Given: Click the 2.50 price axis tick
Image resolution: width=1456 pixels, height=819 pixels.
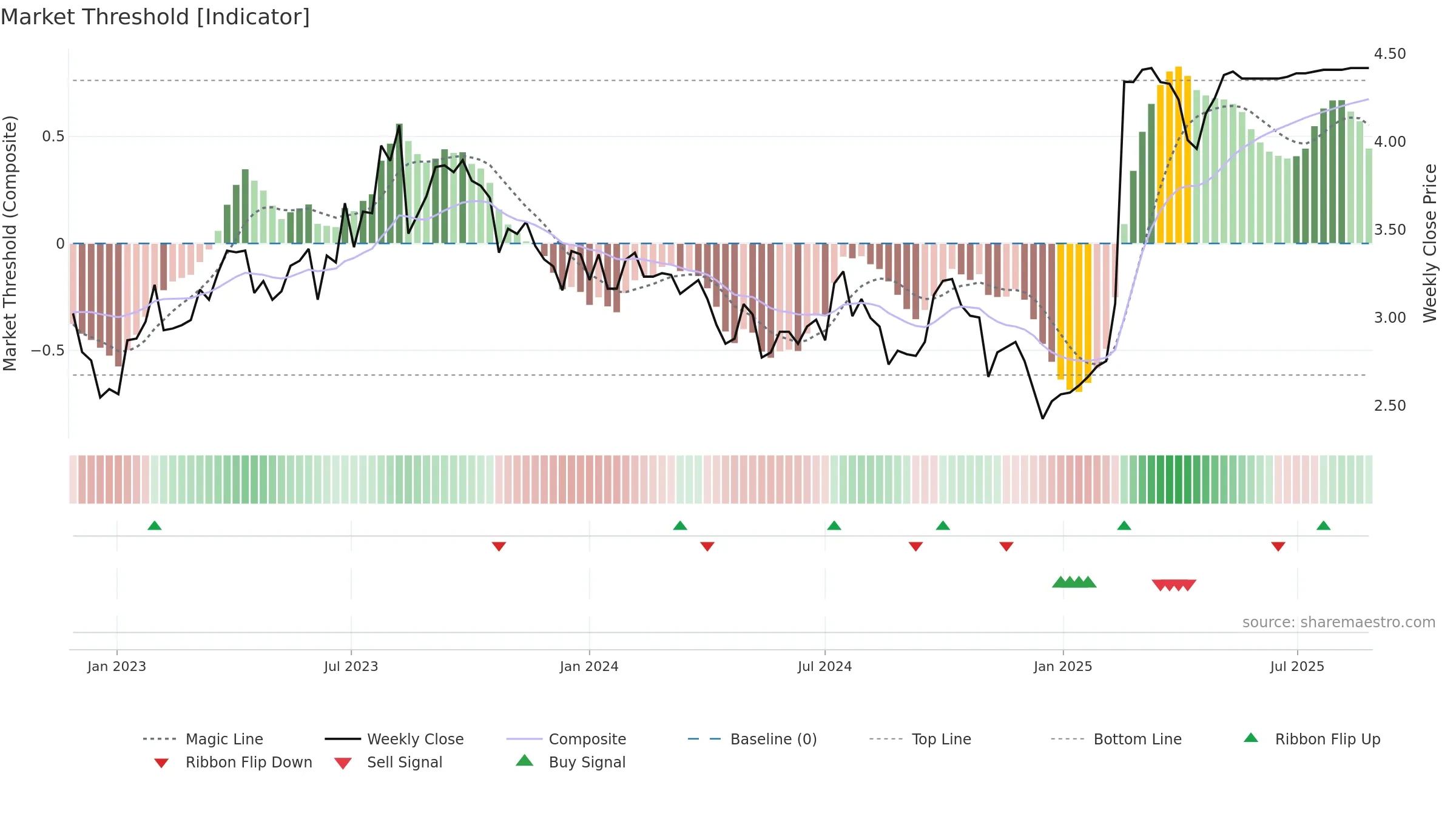Looking at the screenshot, I should tap(1390, 406).
